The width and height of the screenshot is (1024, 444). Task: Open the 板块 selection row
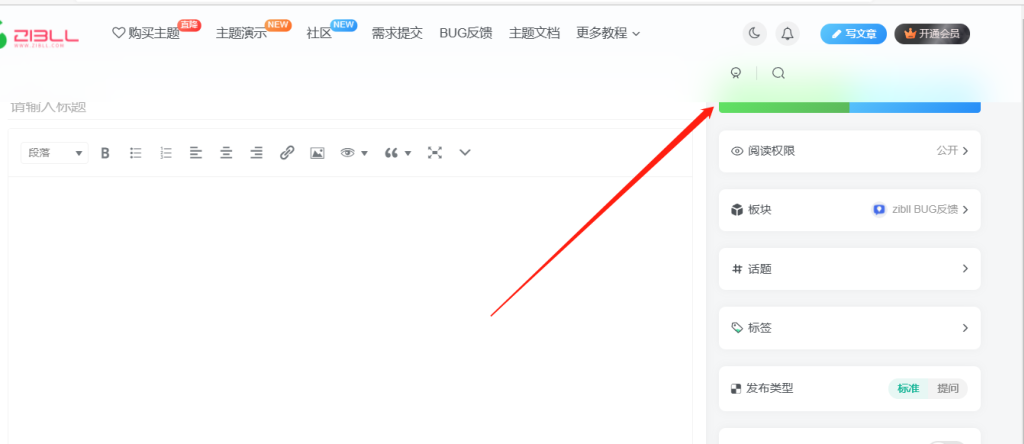pyautogui.click(x=850, y=210)
